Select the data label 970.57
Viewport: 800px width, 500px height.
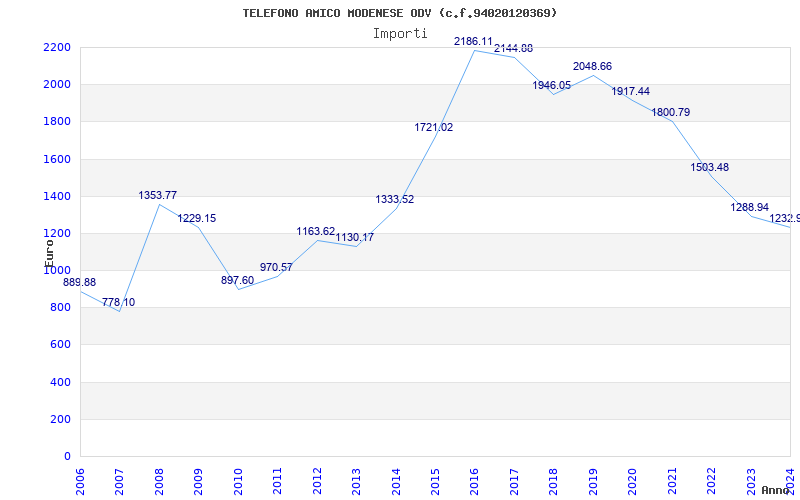[276, 267]
